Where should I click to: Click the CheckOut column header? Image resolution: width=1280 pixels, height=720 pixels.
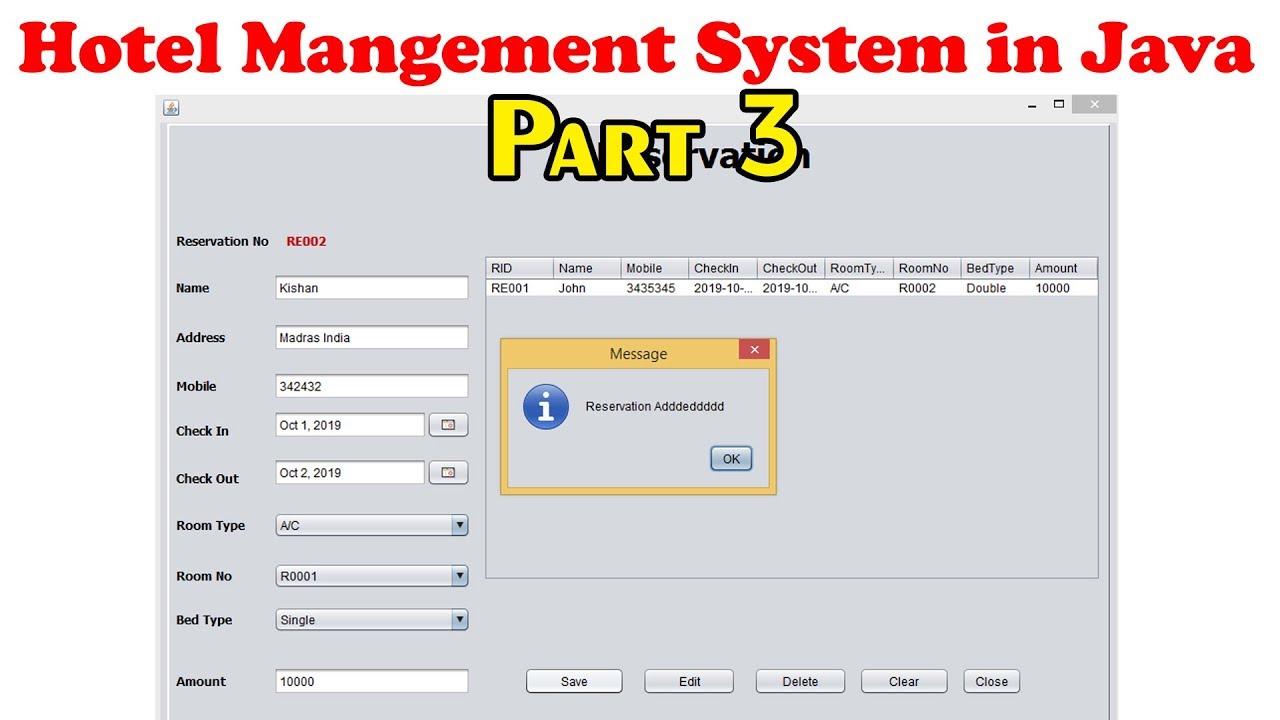pos(792,268)
